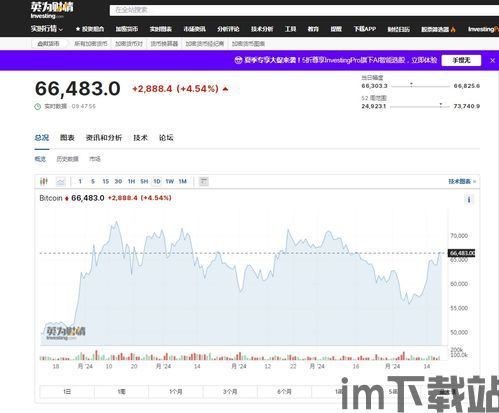Switch to the 论坛 tab
This screenshot has width=499, height=413.
click(x=166, y=138)
